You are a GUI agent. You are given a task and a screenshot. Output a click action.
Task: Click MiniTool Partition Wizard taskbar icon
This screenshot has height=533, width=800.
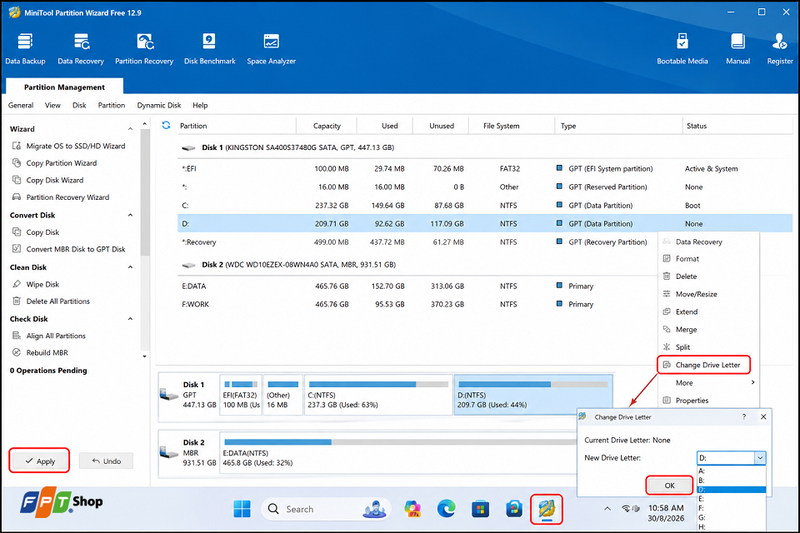[546, 509]
